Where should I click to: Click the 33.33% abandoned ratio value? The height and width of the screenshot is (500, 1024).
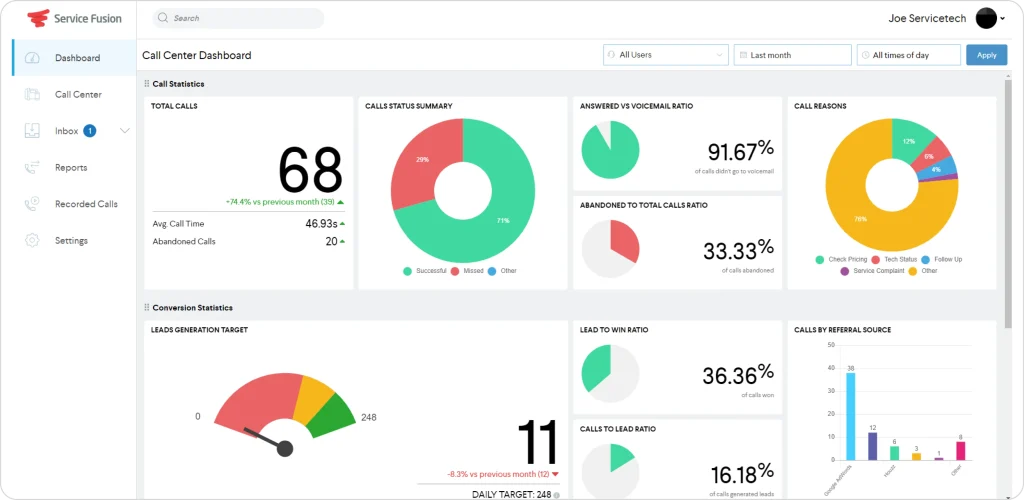(739, 250)
